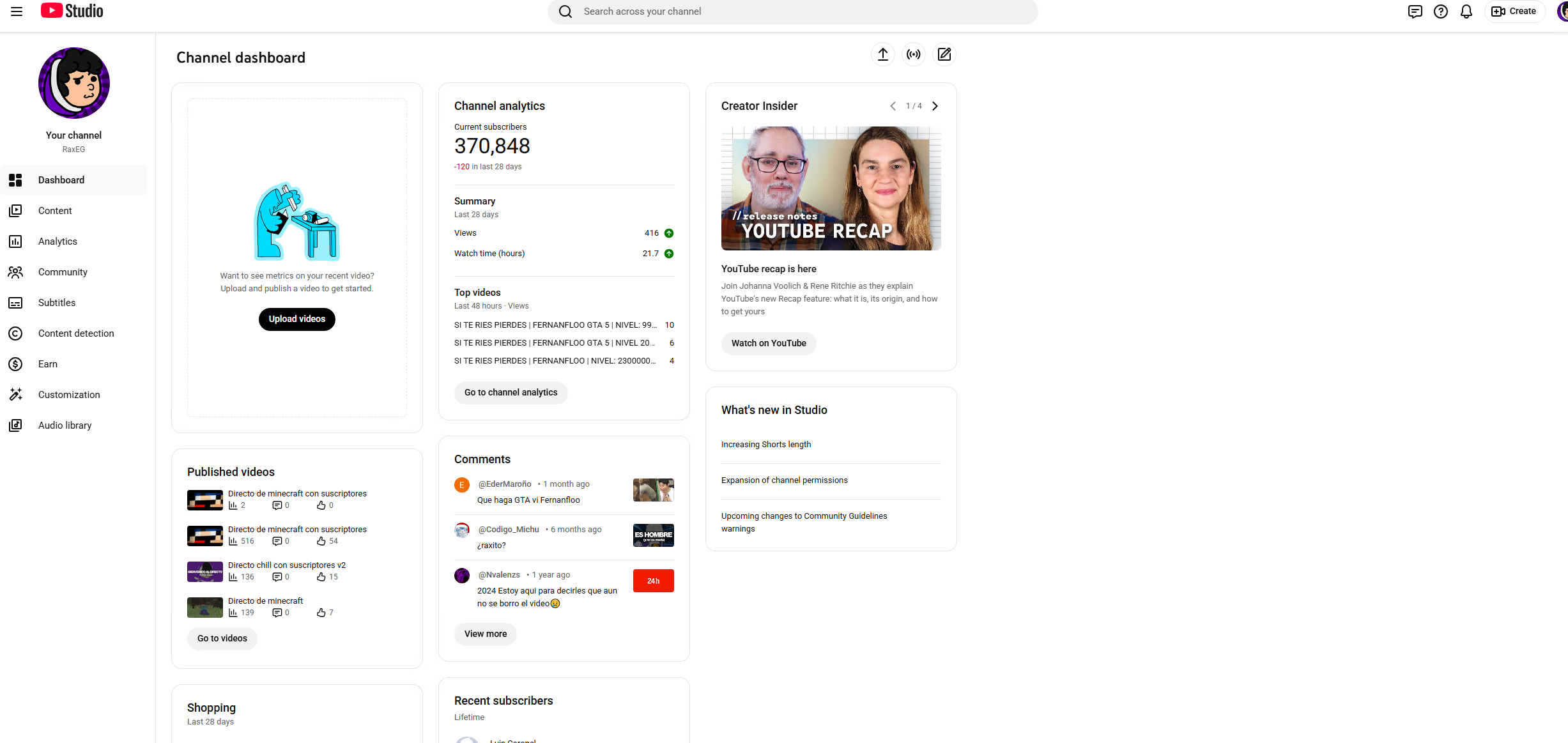Image resolution: width=1568 pixels, height=743 pixels.
Task: Click Watch on YouTube button
Action: (x=768, y=343)
